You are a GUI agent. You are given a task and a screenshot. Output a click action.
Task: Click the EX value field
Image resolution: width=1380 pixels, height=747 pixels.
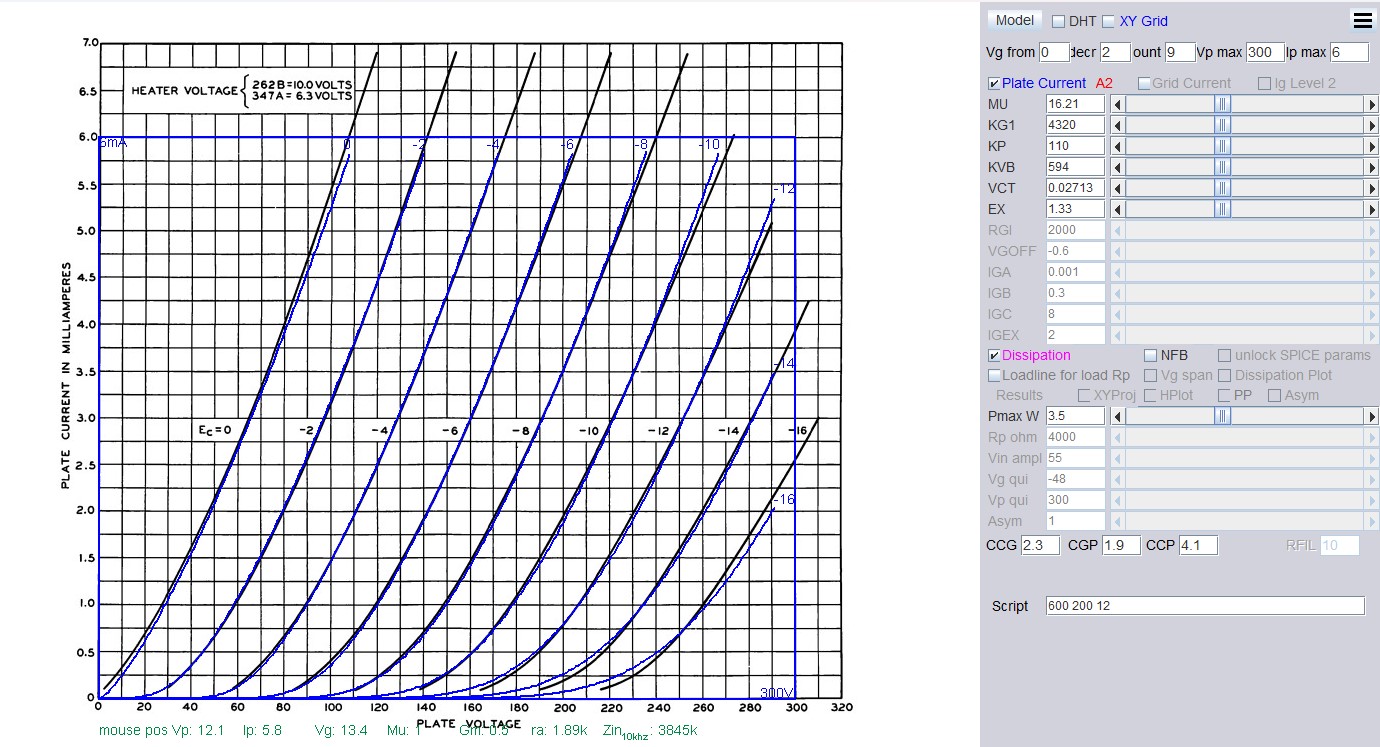pos(1075,209)
